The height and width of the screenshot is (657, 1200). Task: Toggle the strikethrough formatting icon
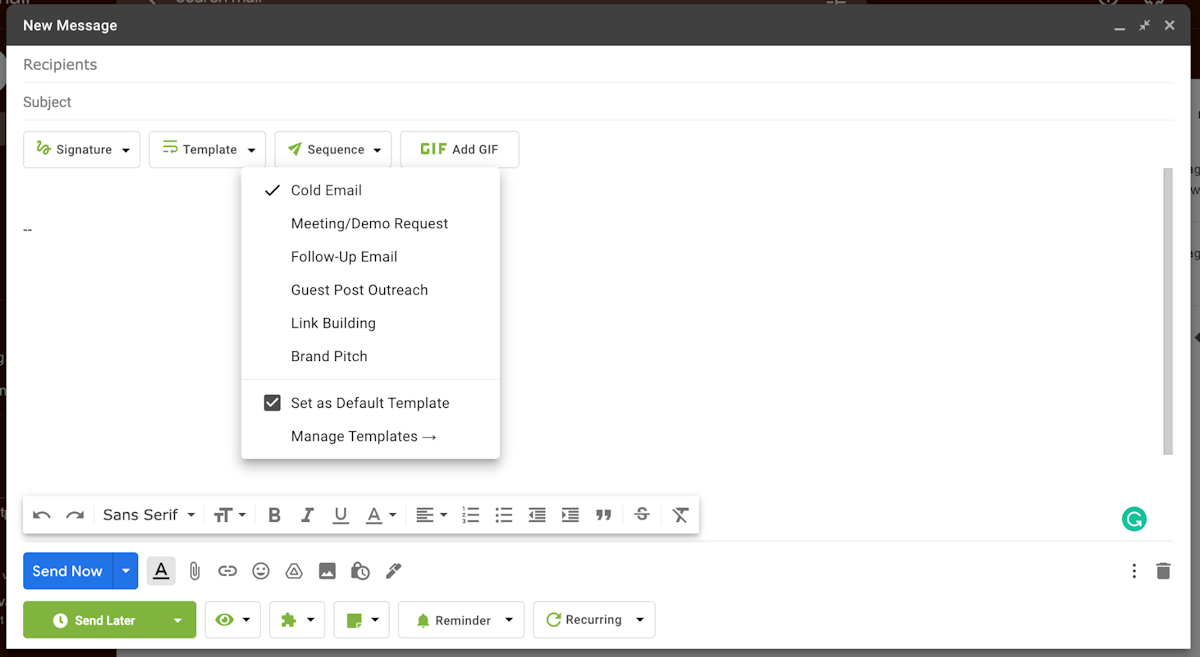click(642, 514)
